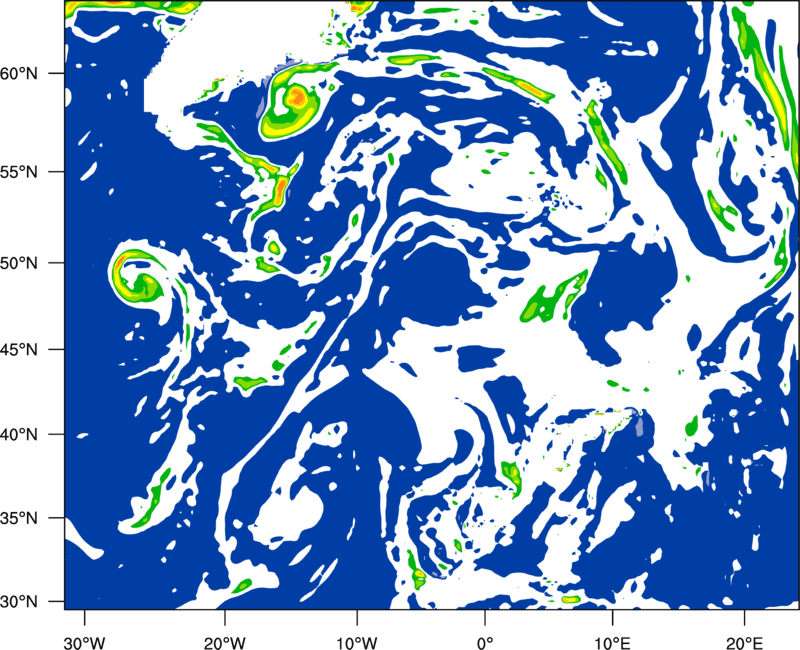The height and width of the screenshot is (650, 800).
Task: Click the 10°W longitude label
Action: (356, 643)
